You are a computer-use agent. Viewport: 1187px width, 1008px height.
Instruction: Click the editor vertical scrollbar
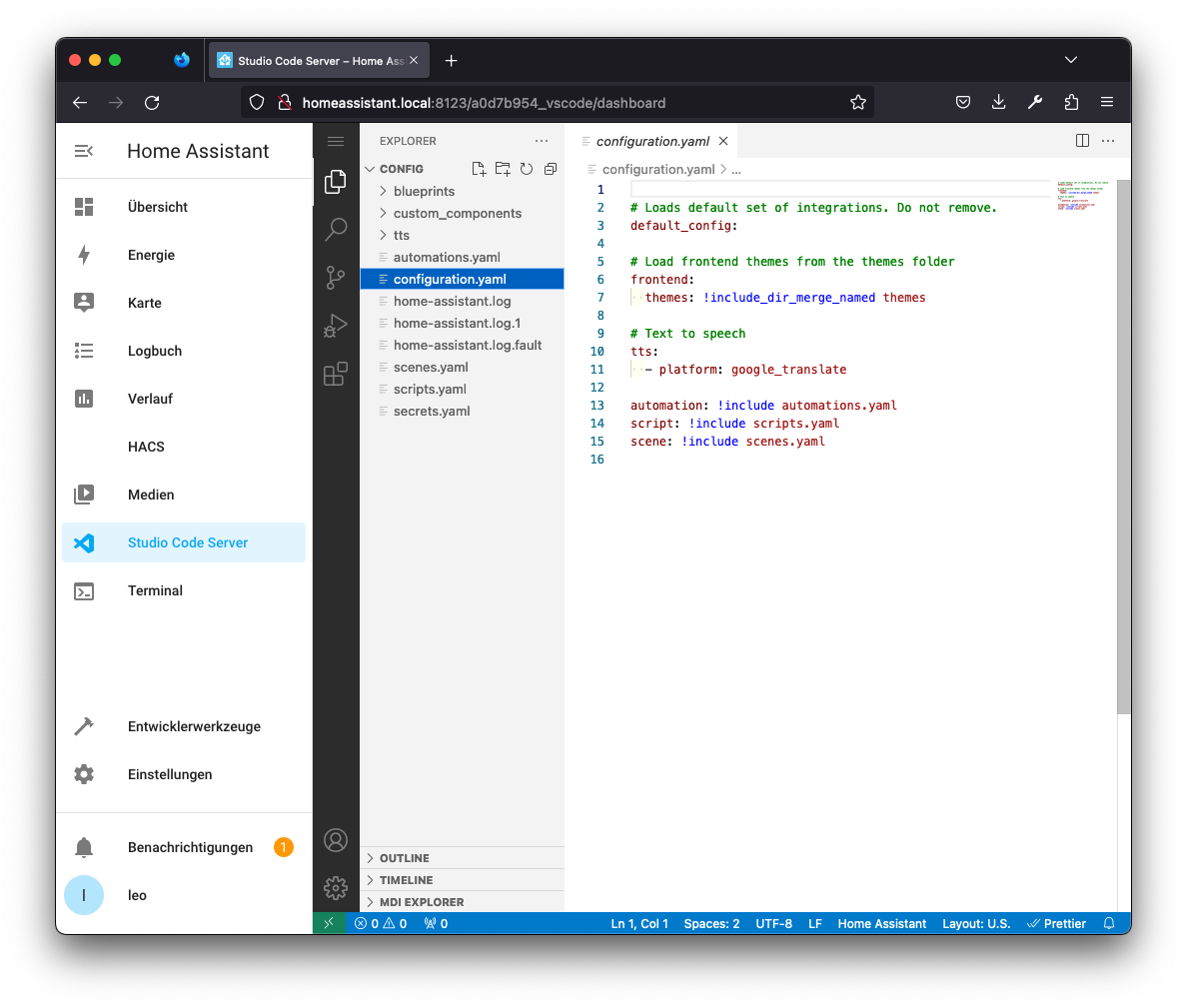coord(1123,447)
